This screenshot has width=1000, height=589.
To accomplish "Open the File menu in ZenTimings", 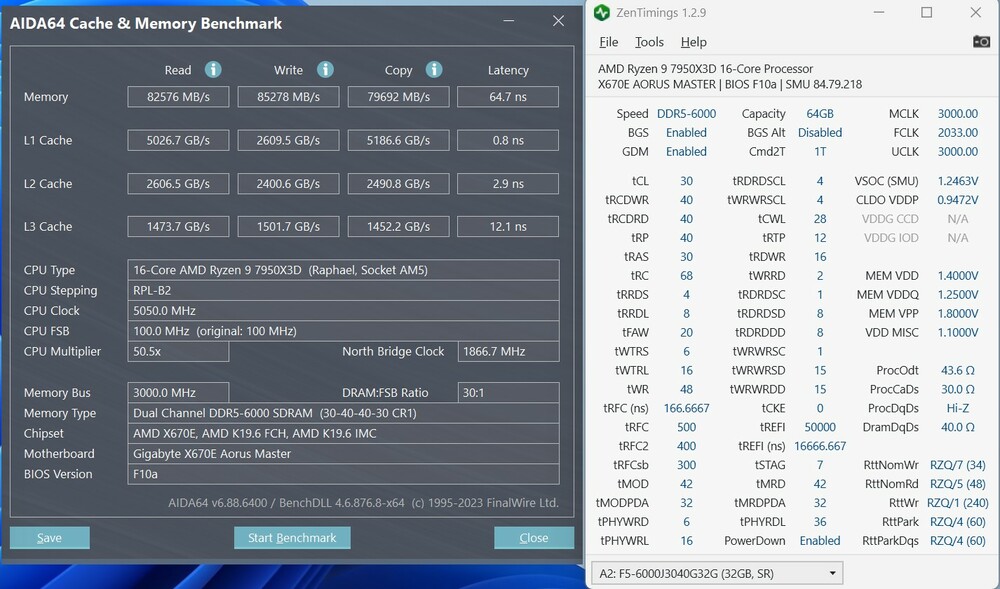I will [x=608, y=42].
